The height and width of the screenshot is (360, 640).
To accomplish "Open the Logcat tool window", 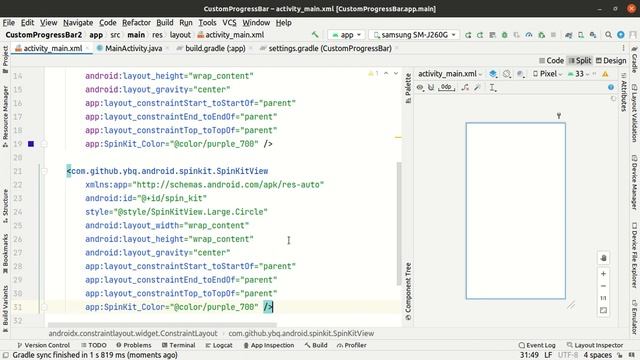I will (x=219, y=345).
